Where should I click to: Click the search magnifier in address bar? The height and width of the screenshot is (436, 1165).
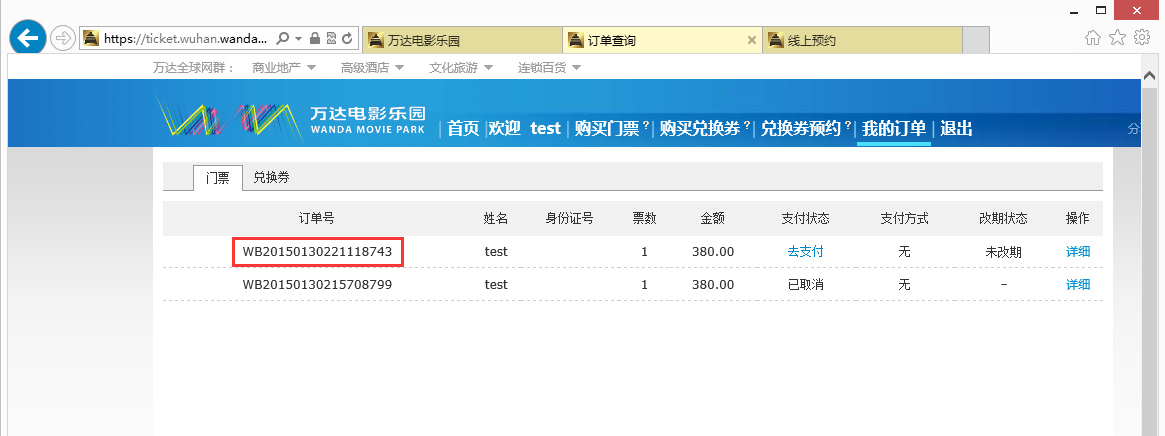click(x=282, y=38)
